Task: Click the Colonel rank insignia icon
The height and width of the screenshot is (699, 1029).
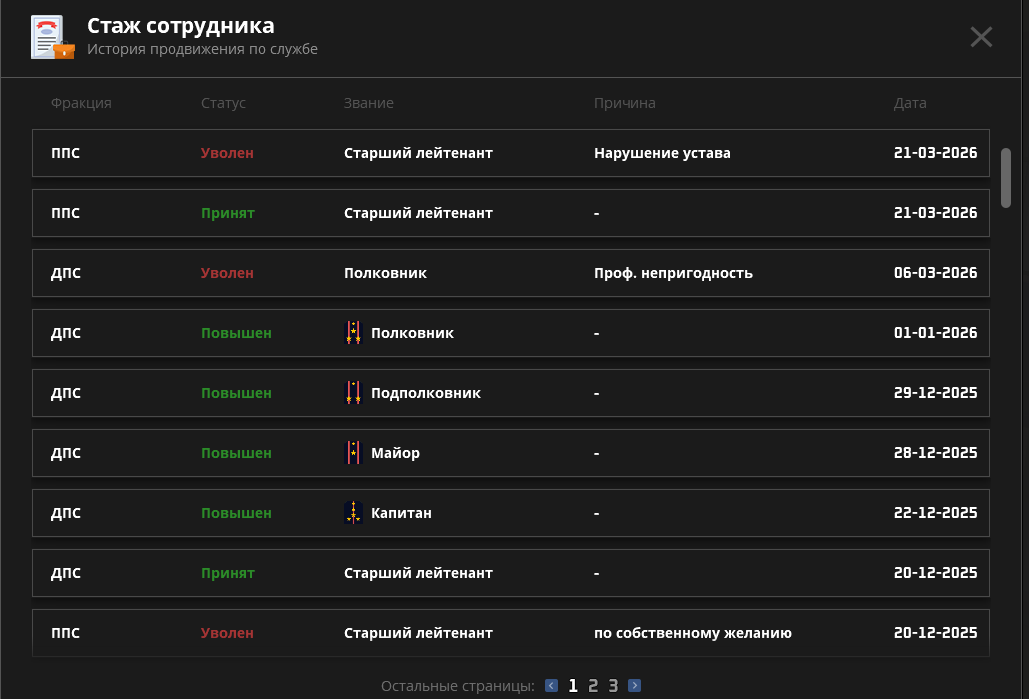Action: point(353,333)
